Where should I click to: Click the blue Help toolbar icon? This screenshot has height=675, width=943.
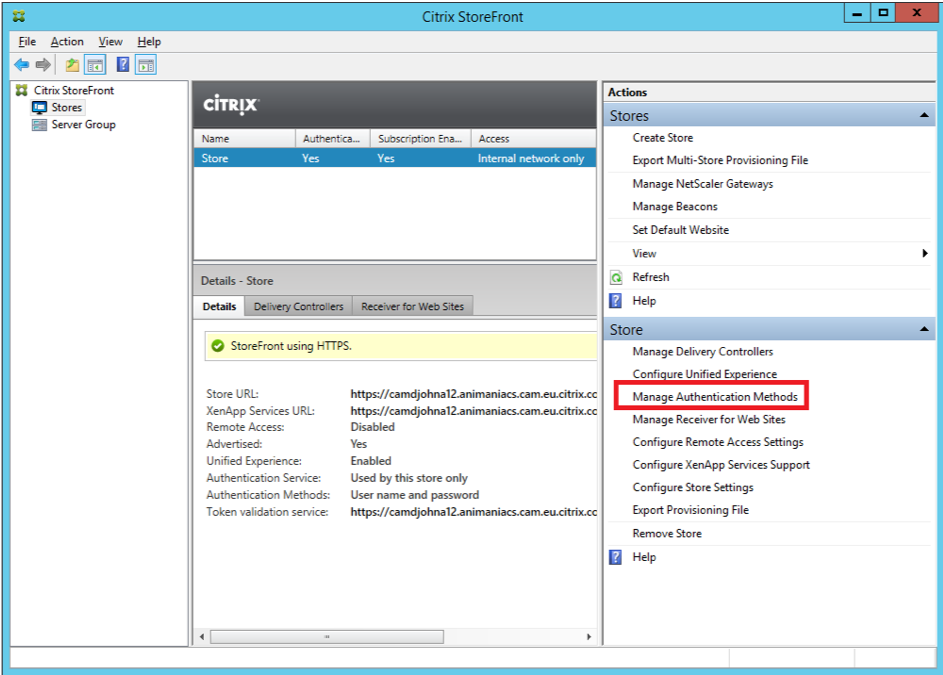[x=123, y=65]
